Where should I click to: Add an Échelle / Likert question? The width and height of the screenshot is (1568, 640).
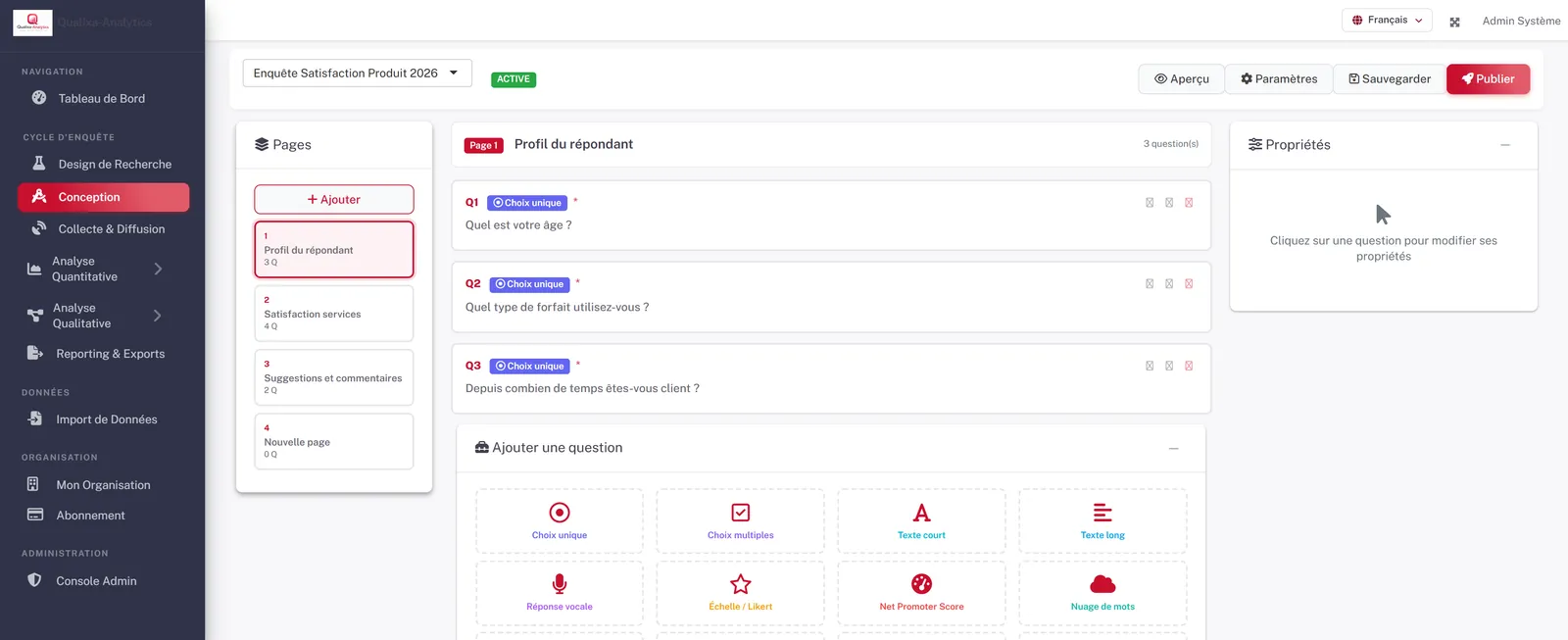(x=741, y=593)
